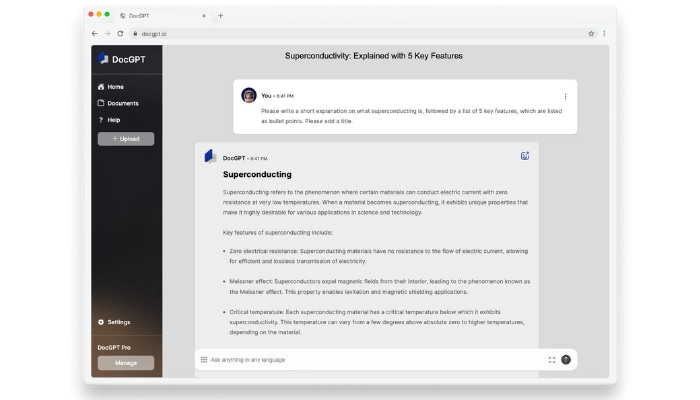Click the Home house icon
This screenshot has width=700, height=400.
pos(101,87)
